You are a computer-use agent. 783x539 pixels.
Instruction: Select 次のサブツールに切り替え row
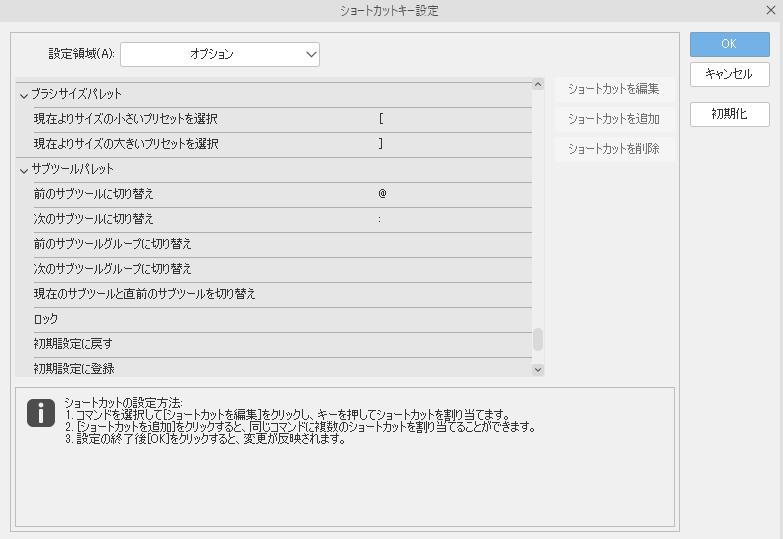click(x=282, y=220)
